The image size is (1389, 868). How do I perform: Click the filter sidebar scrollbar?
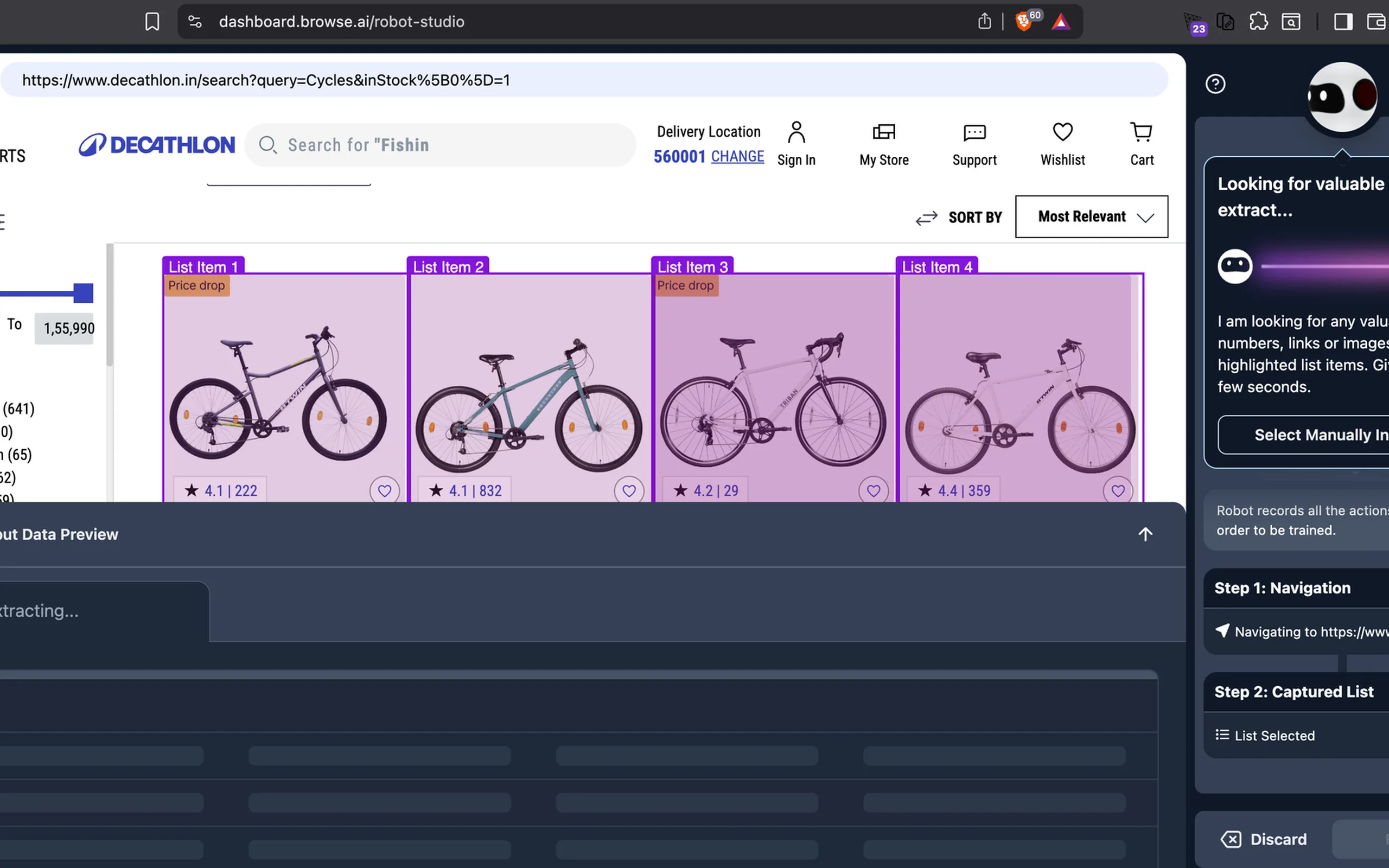tap(110, 306)
